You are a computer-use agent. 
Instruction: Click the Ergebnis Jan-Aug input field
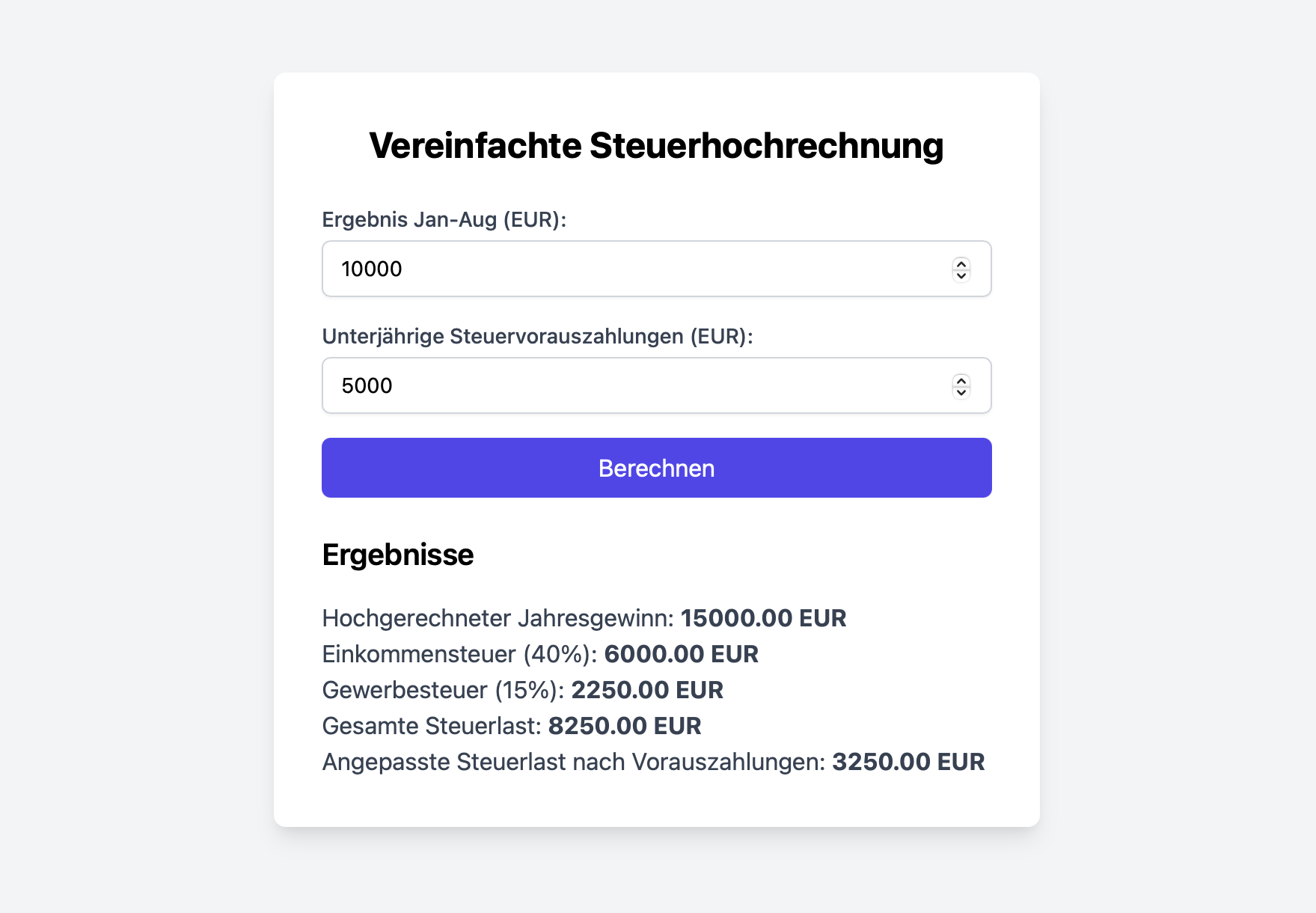pos(636,269)
